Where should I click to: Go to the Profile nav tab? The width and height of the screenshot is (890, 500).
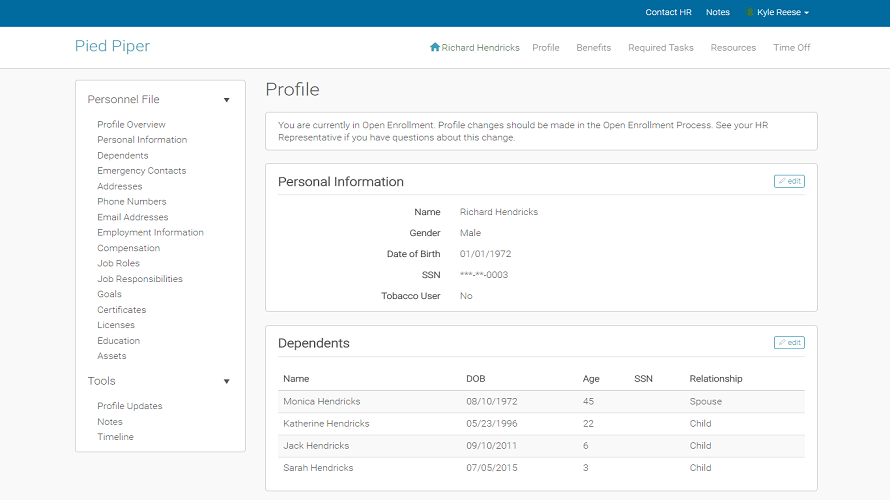[545, 48]
